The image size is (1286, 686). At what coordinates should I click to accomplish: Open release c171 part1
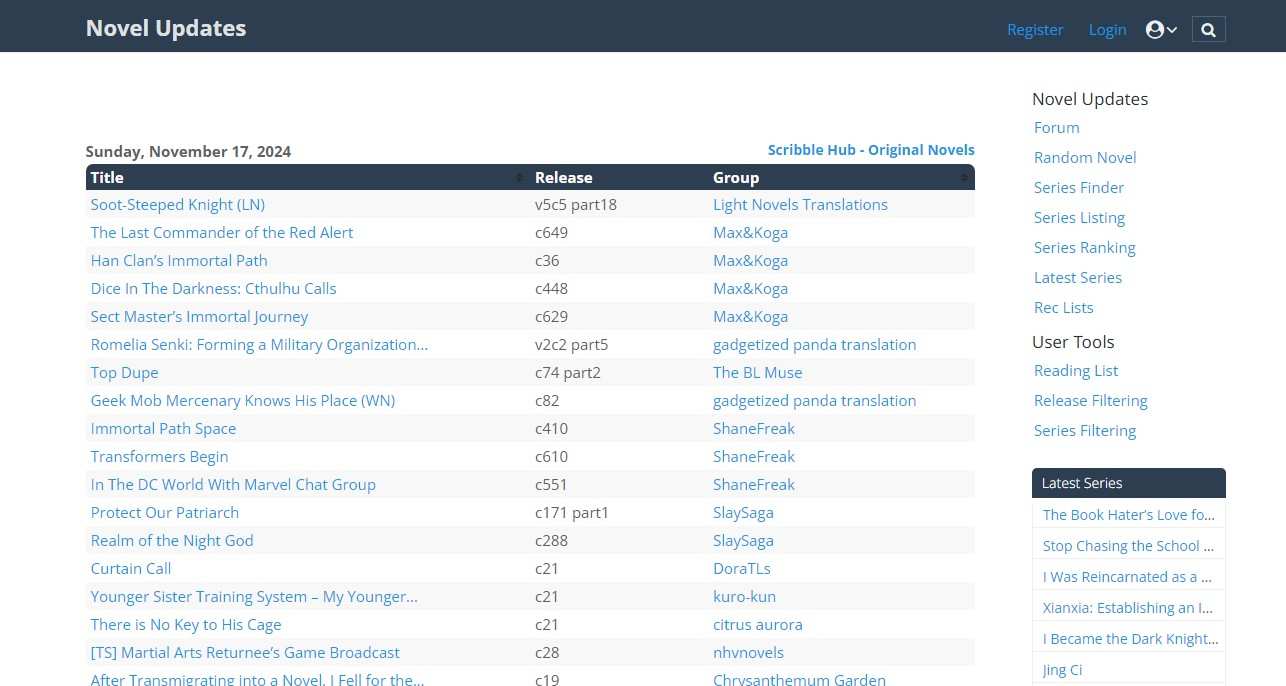572,513
